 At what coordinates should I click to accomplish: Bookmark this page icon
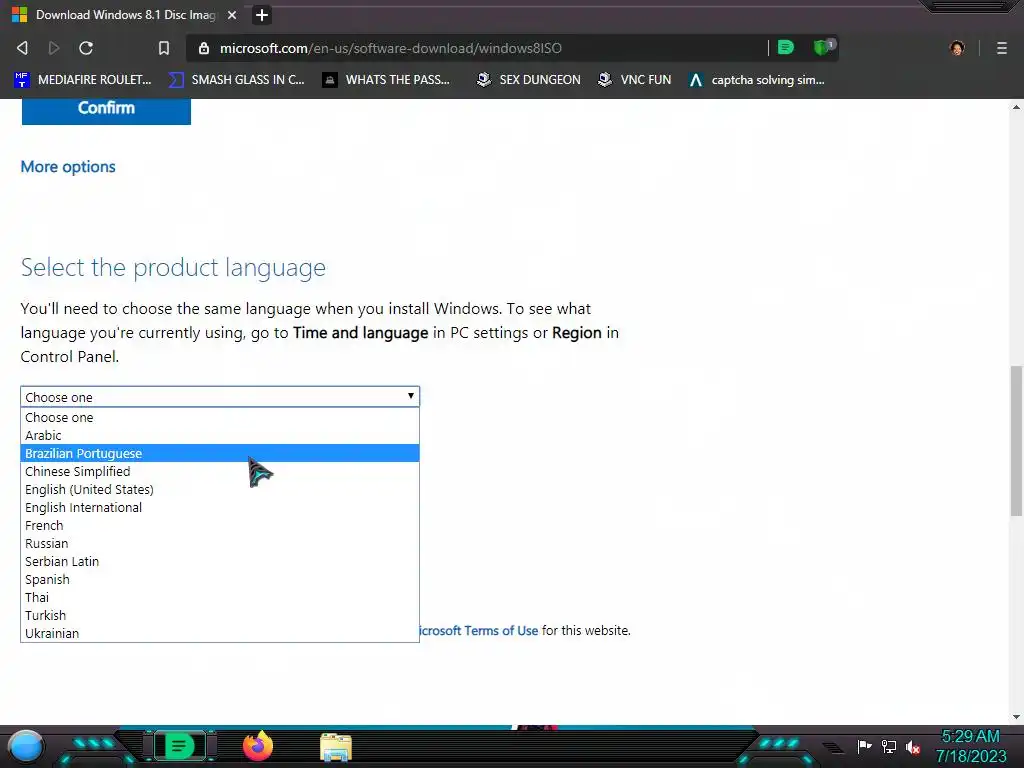pos(164,48)
